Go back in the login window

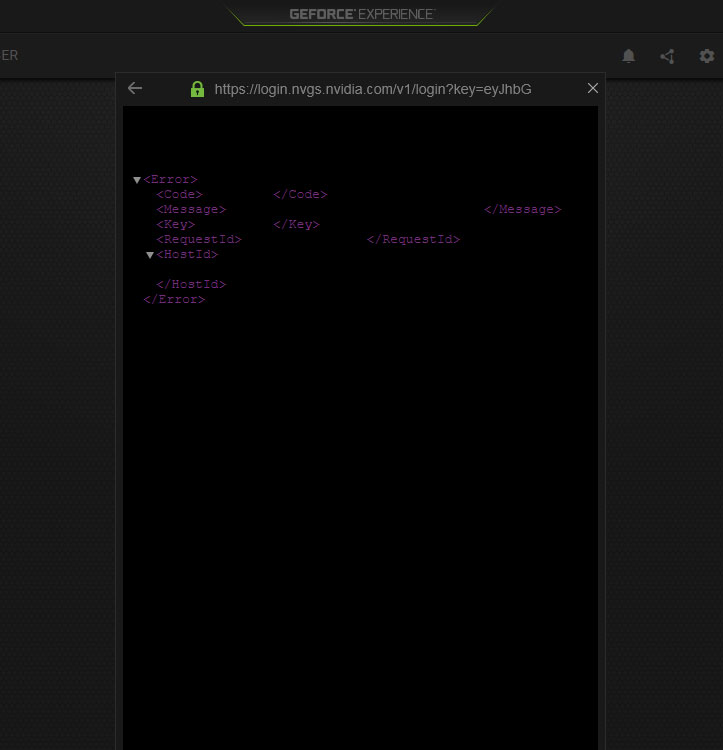click(x=135, y=88)
